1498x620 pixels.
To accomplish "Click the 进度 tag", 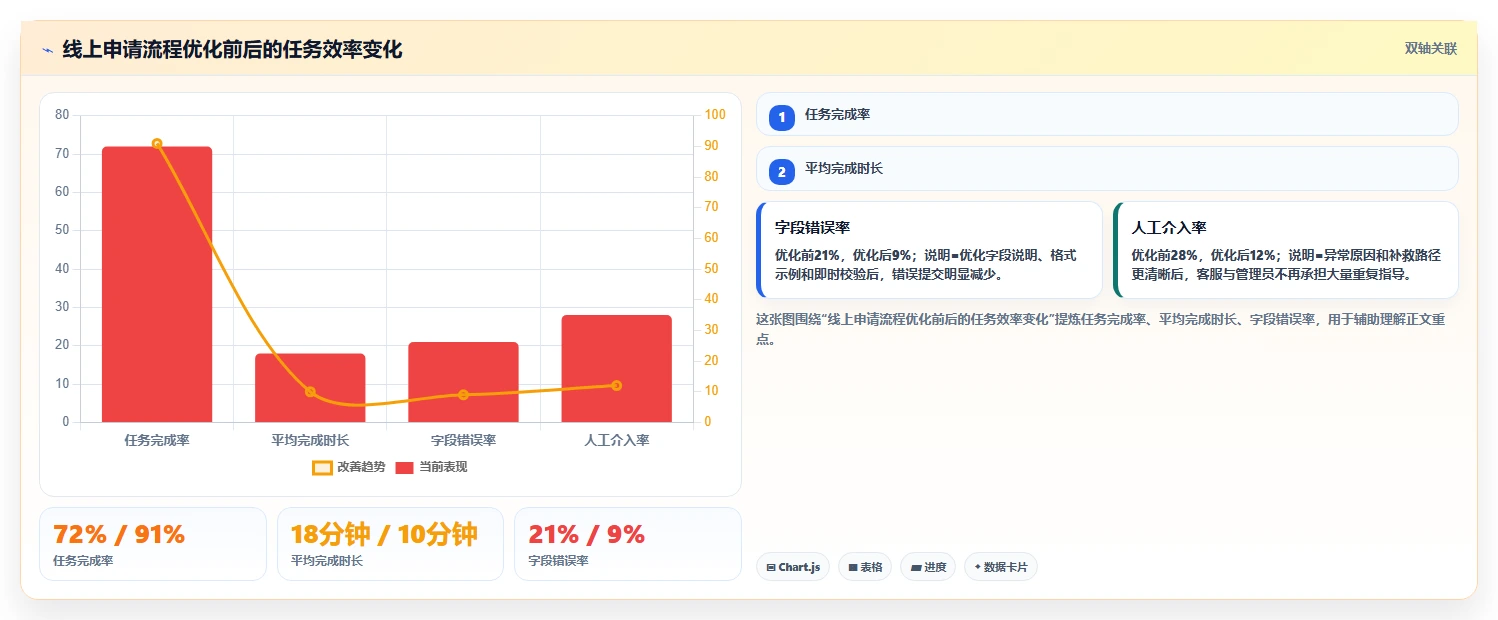I will [x=928, y=567].
